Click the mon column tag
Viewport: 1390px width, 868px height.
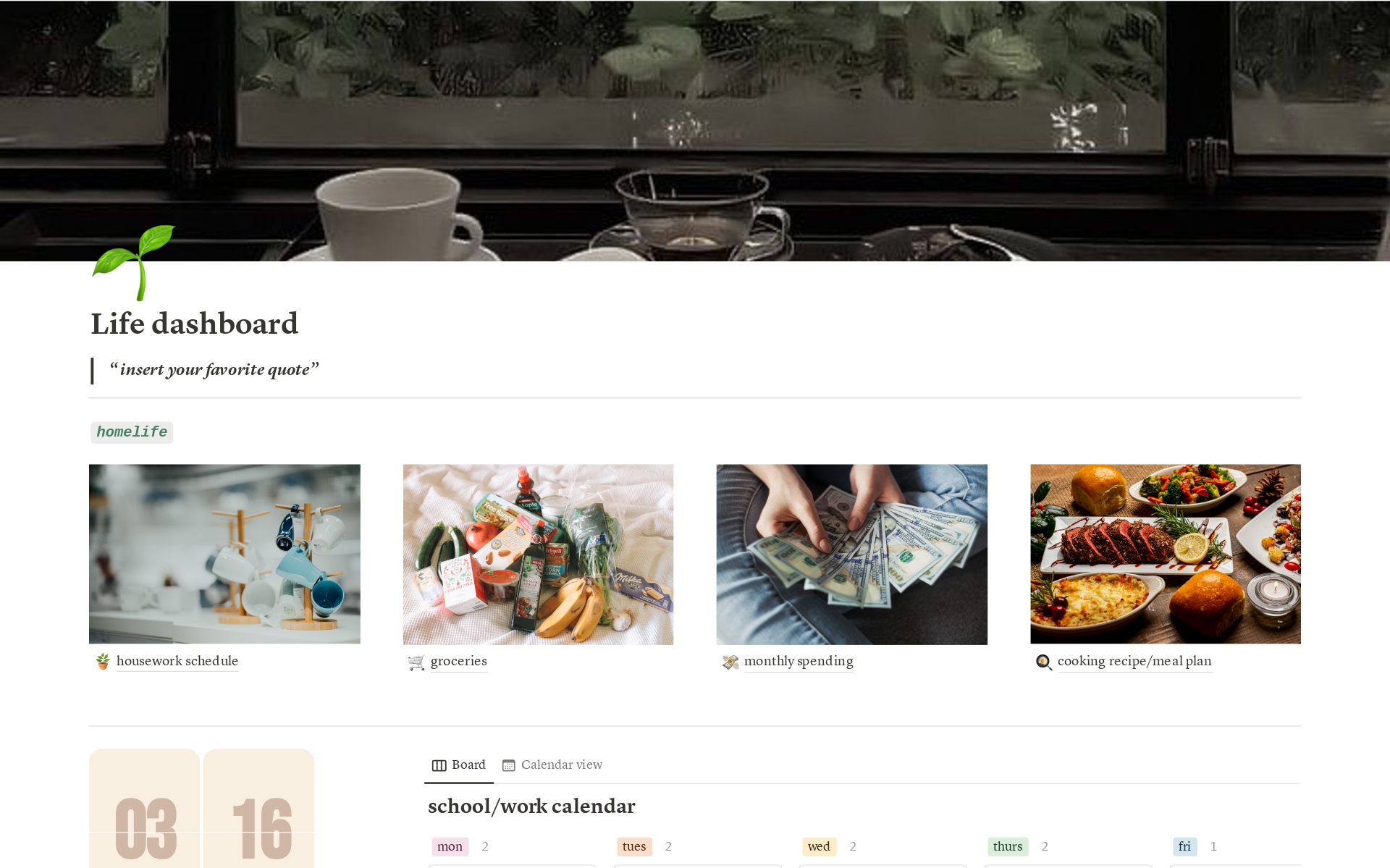(x=450, y=846)
